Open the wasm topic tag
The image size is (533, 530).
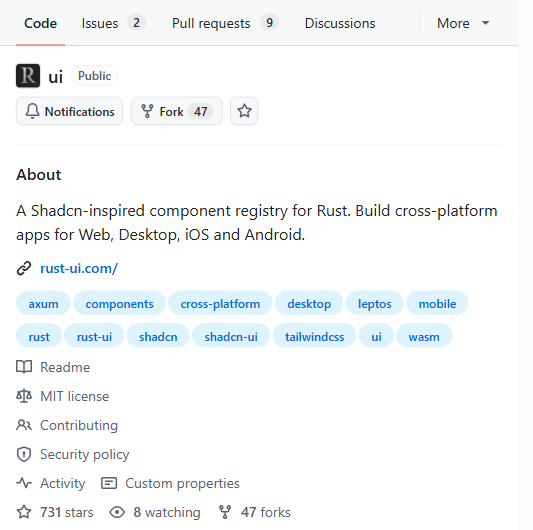click(x=424, y=336)
